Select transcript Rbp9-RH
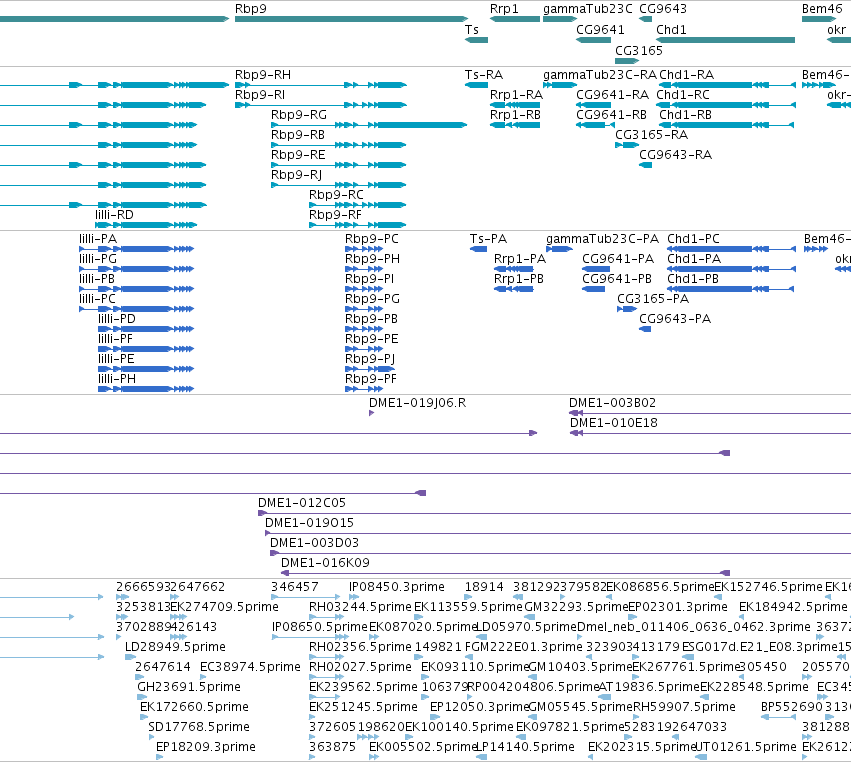 (321, 85)
